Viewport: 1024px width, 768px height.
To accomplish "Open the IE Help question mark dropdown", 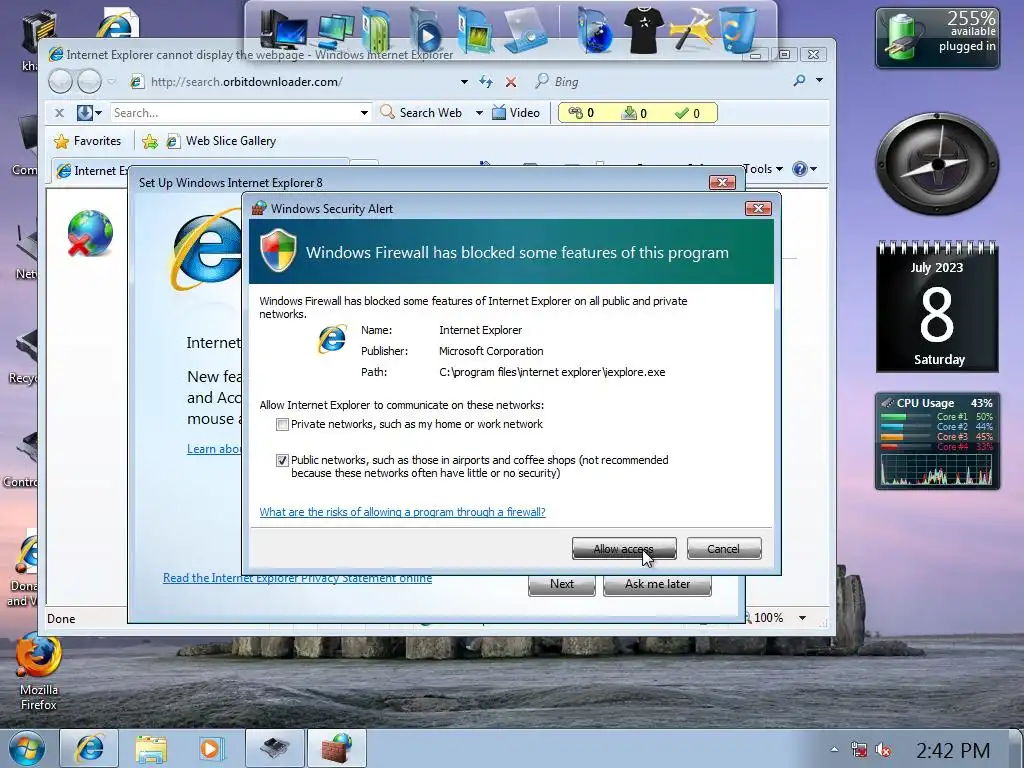I will tap(805, 169).
